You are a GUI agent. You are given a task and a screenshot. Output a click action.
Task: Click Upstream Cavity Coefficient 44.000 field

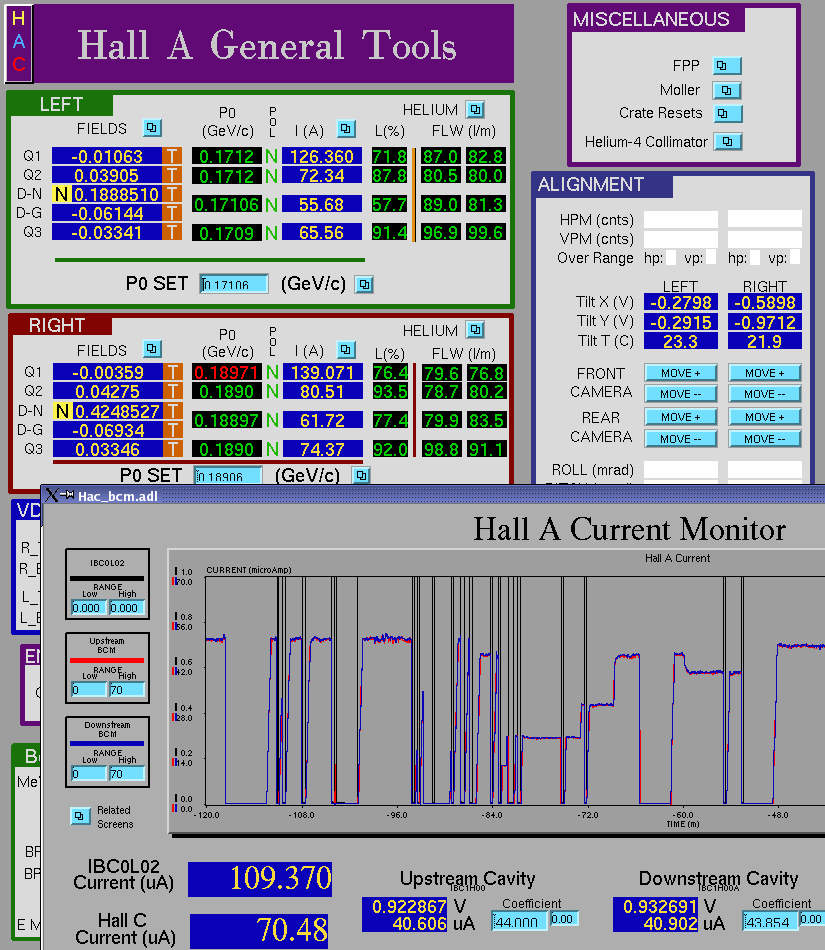coord(519,922)
